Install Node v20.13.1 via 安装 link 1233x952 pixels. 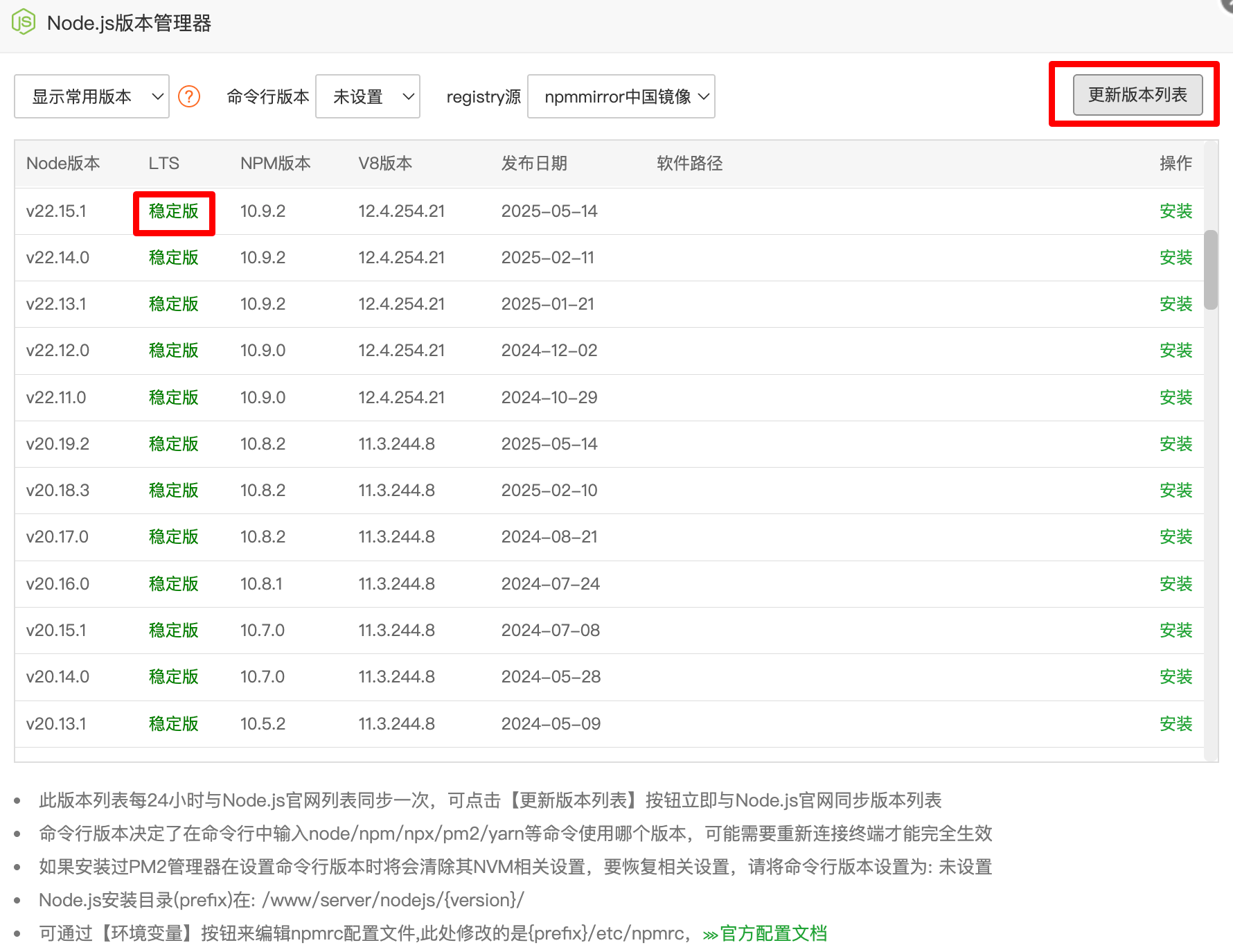coord(1176,724)
